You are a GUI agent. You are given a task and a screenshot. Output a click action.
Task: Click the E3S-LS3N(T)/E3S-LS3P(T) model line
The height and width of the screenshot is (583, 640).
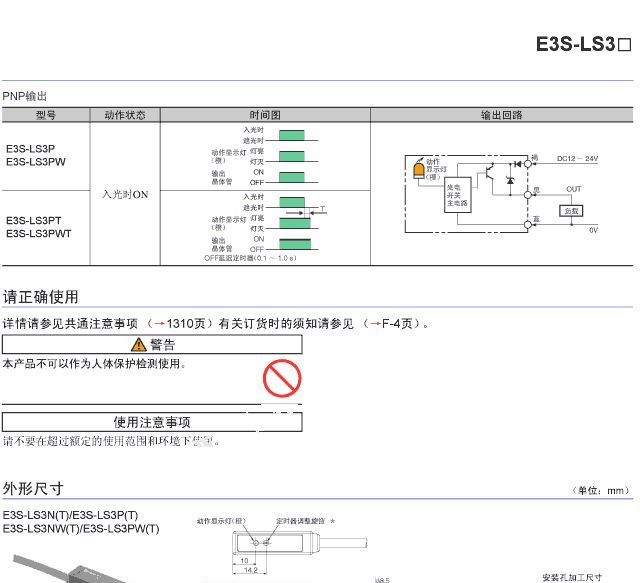pyautogui.click(x=70, y=515)
